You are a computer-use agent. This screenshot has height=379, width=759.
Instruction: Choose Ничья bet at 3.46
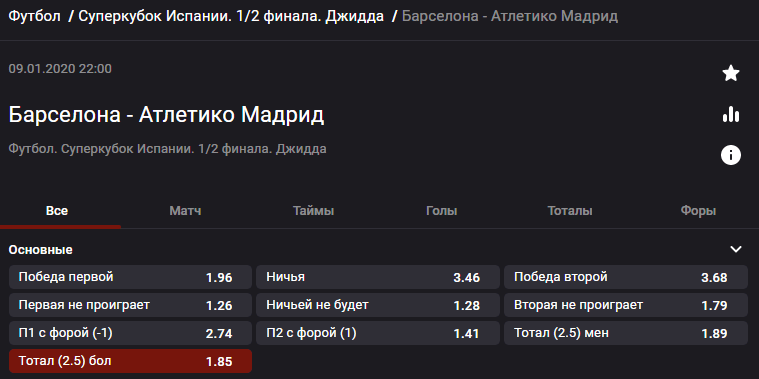click(x=378, y=277)
